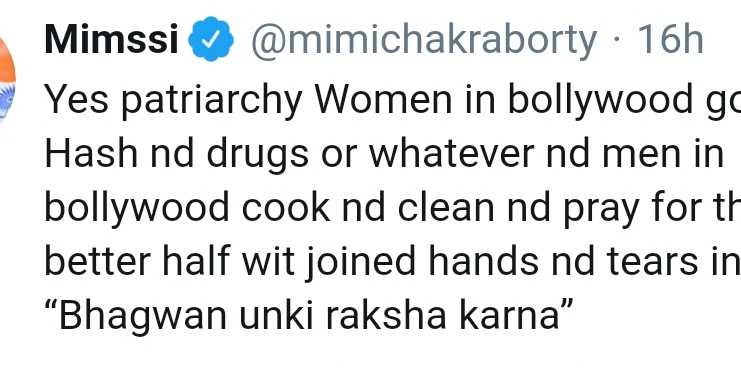The image size is (741, 372).
Task: Click the blue verified badge next to Mimssi
Action: (x=211, y=39)
